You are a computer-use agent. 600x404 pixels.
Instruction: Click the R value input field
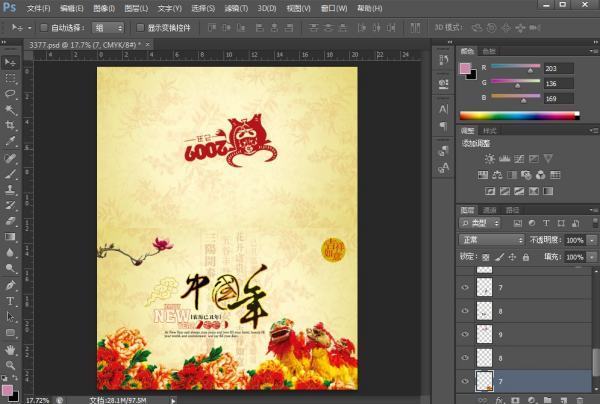coord(560,69)
